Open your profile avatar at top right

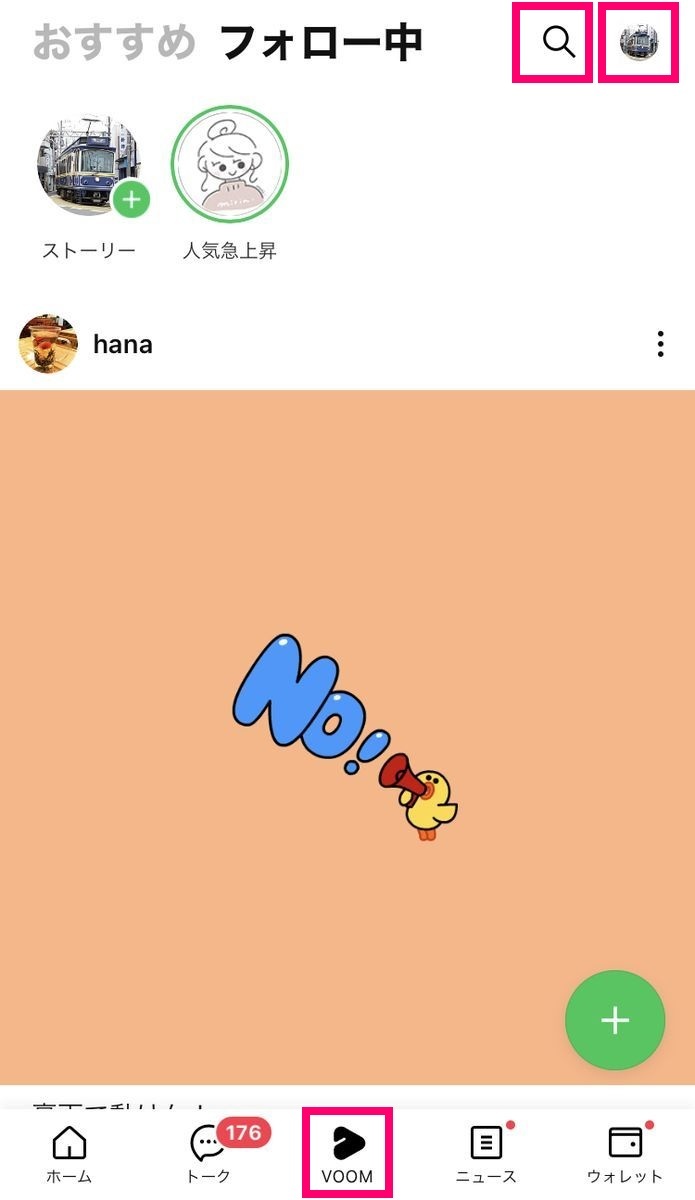coord(638,42)
